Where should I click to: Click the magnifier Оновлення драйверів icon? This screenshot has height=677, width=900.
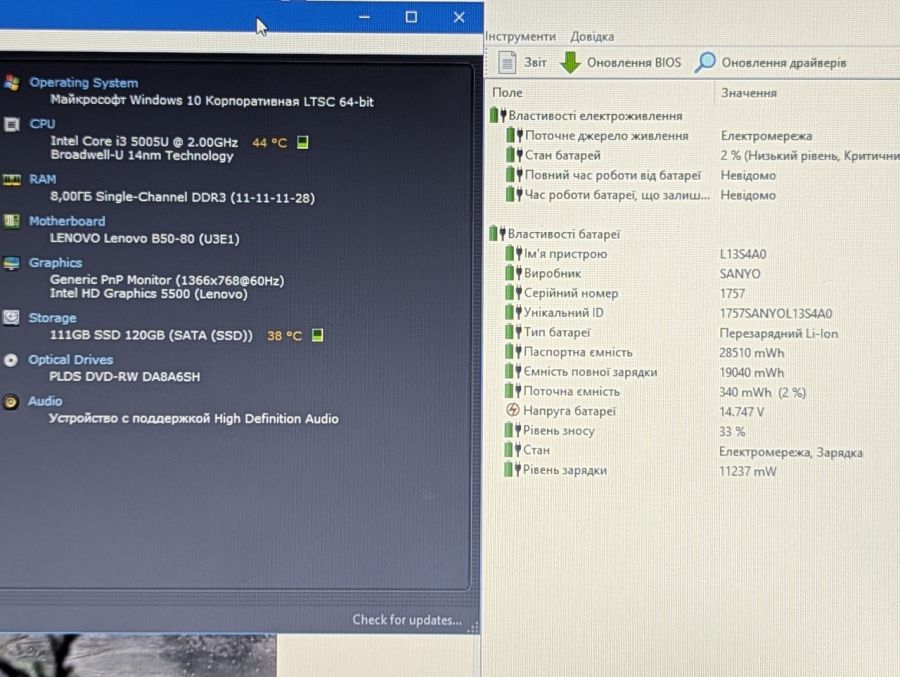click(x=705, y=63)
